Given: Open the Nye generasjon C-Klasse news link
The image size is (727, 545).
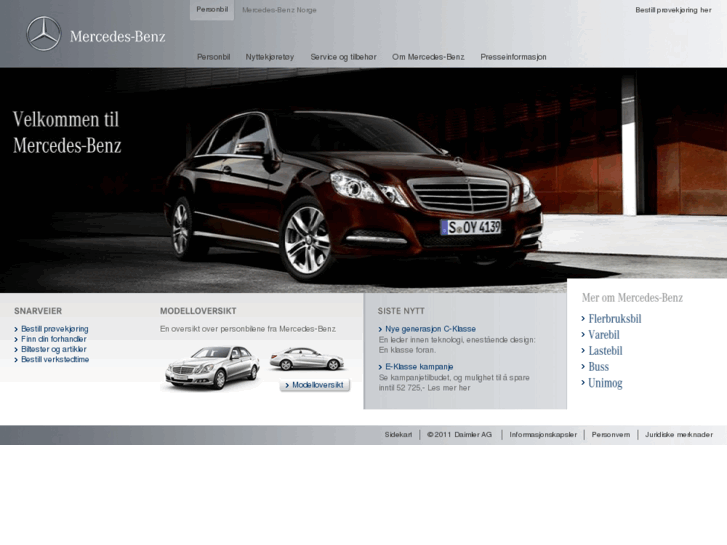Looking at the screenshot, I should [430, 329].
